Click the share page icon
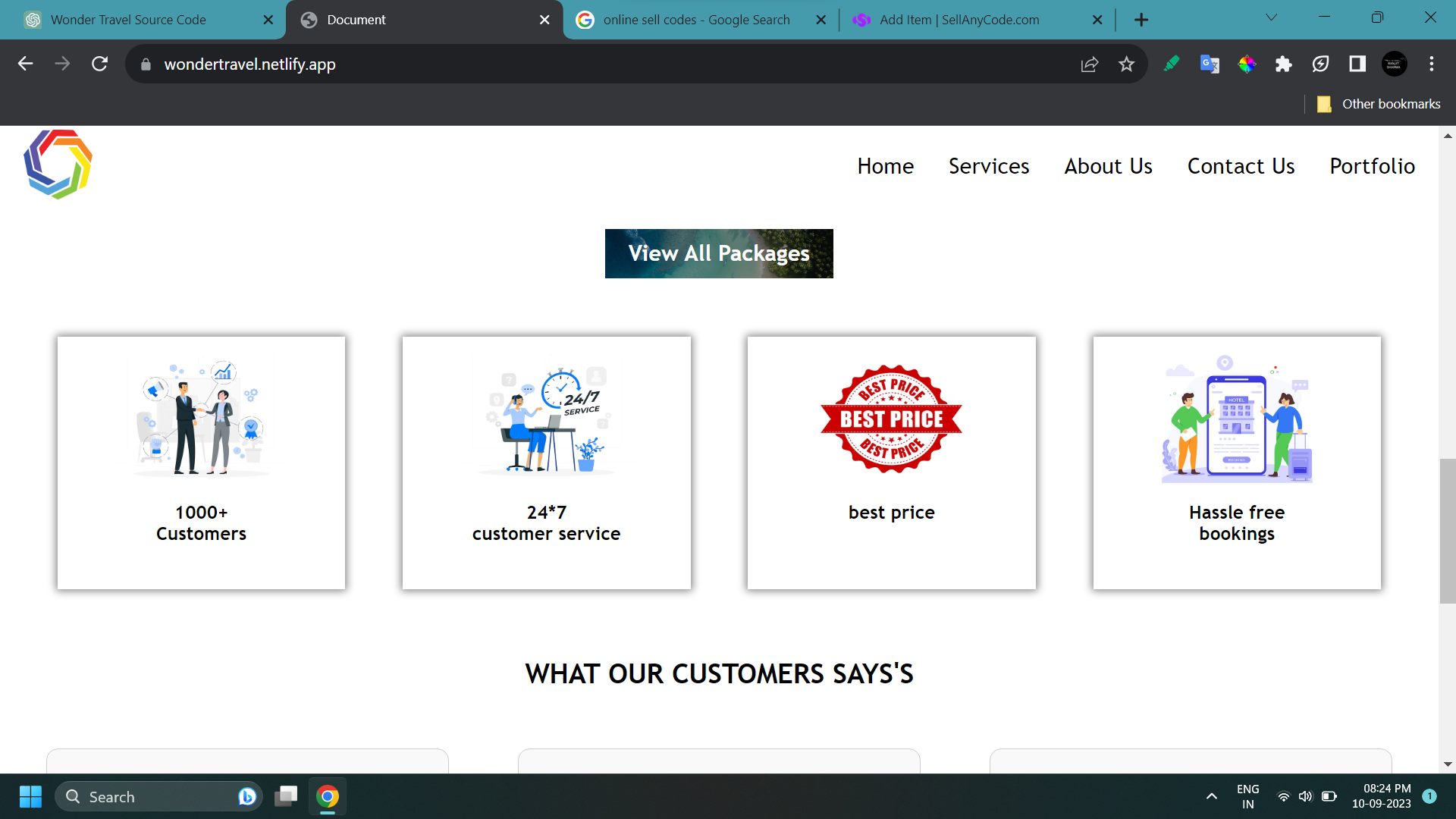The height and width of the screenshot is (819, 1456). click(x=1089, y=64)
